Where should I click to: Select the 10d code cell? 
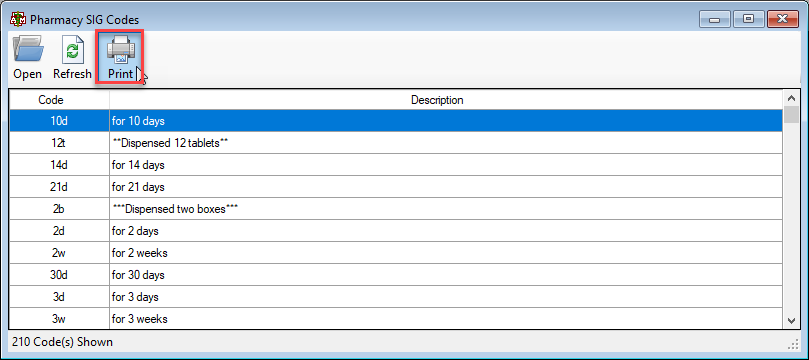click(x=59, y=122)
